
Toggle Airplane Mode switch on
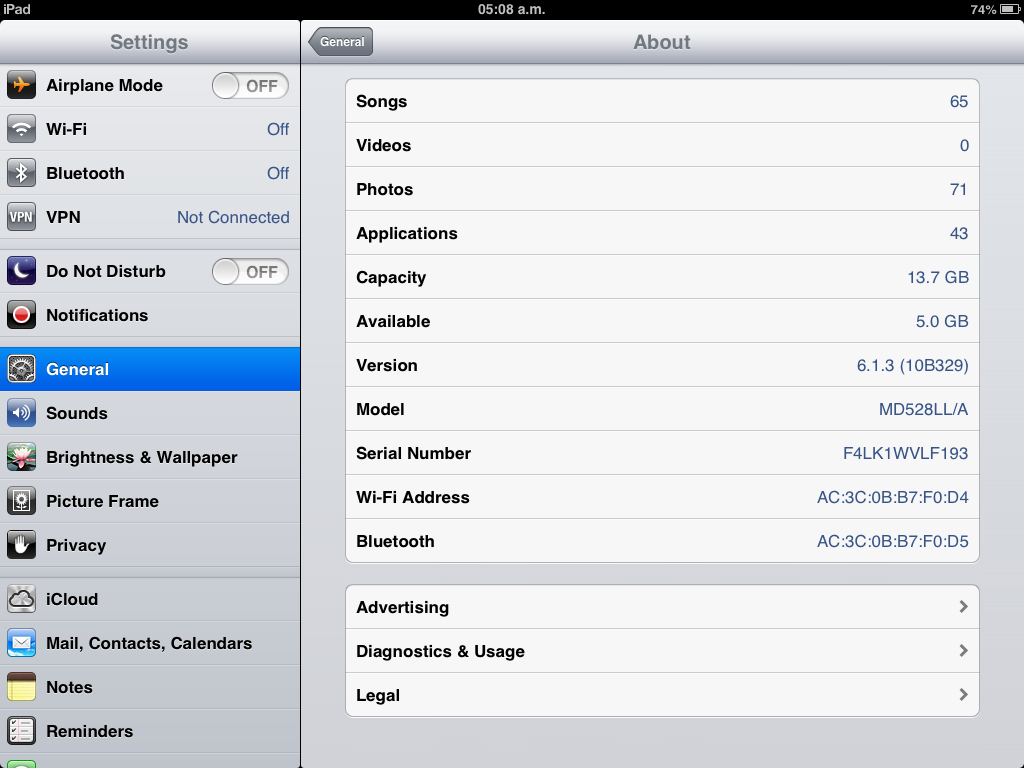pos(250,86)
